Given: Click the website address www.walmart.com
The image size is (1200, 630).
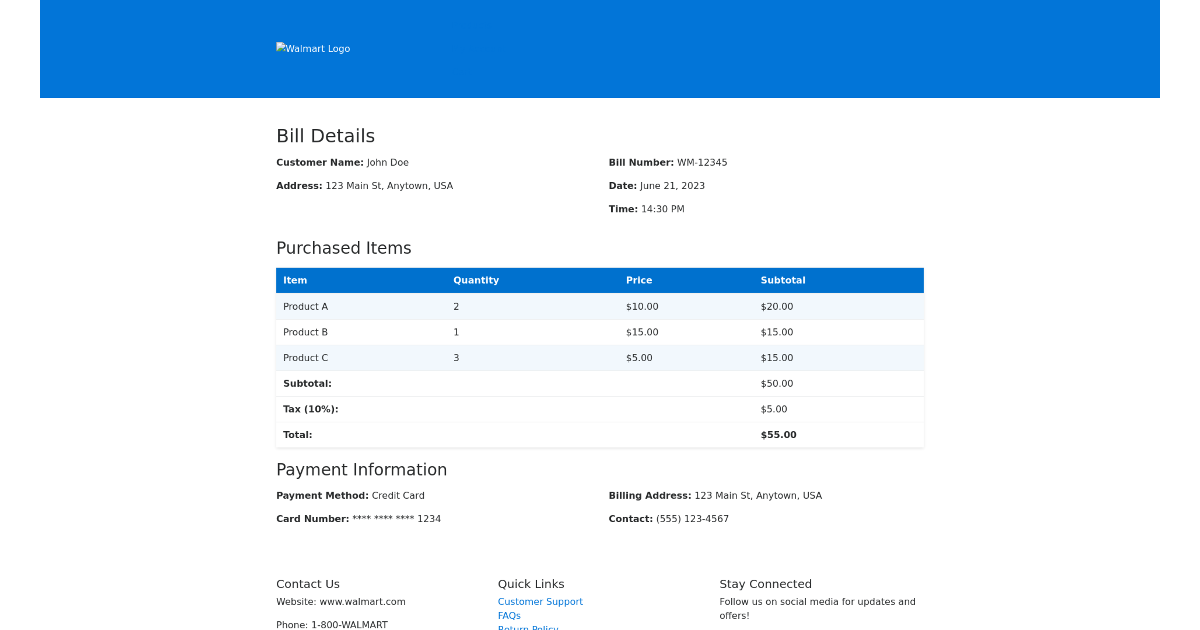Looking at the screenshot, I should pyautogui.click(x=362, y=601).
